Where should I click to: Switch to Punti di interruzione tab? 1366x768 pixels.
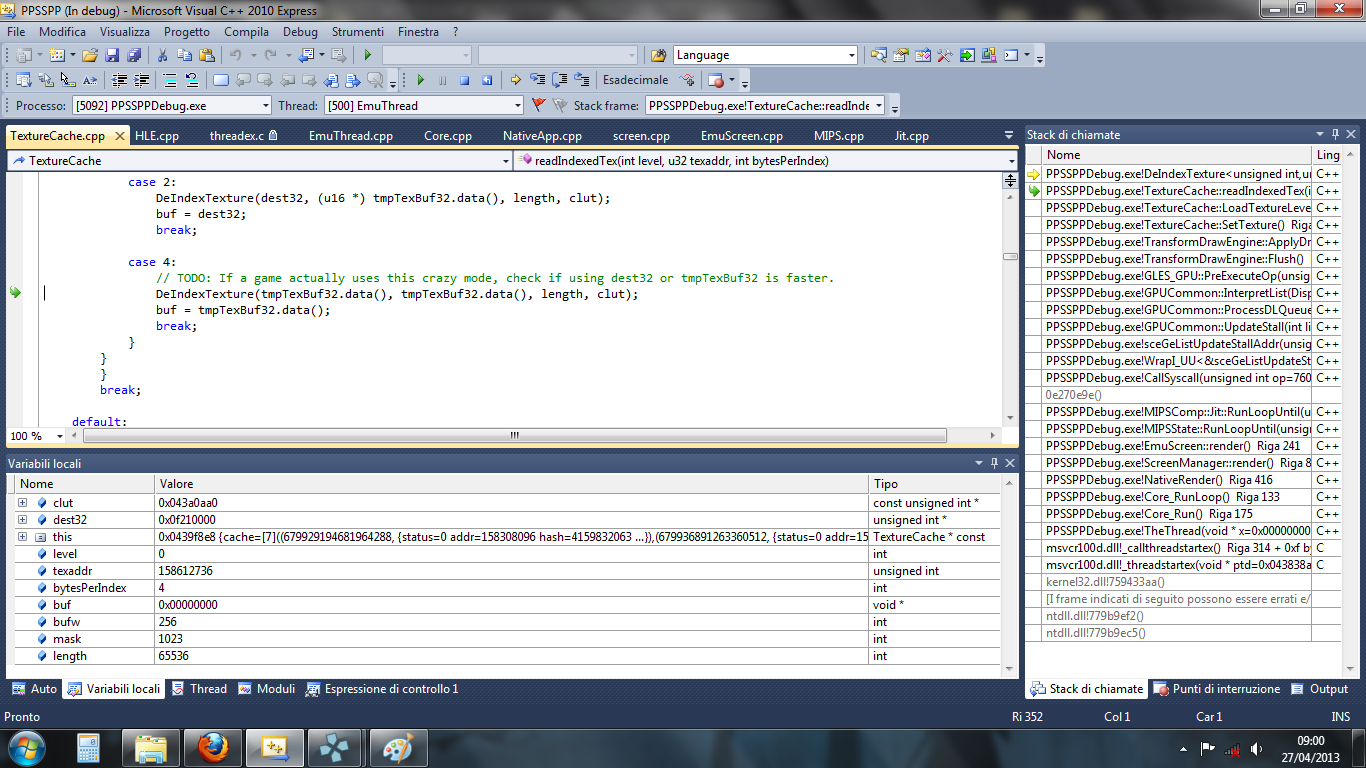point(1216,689)
